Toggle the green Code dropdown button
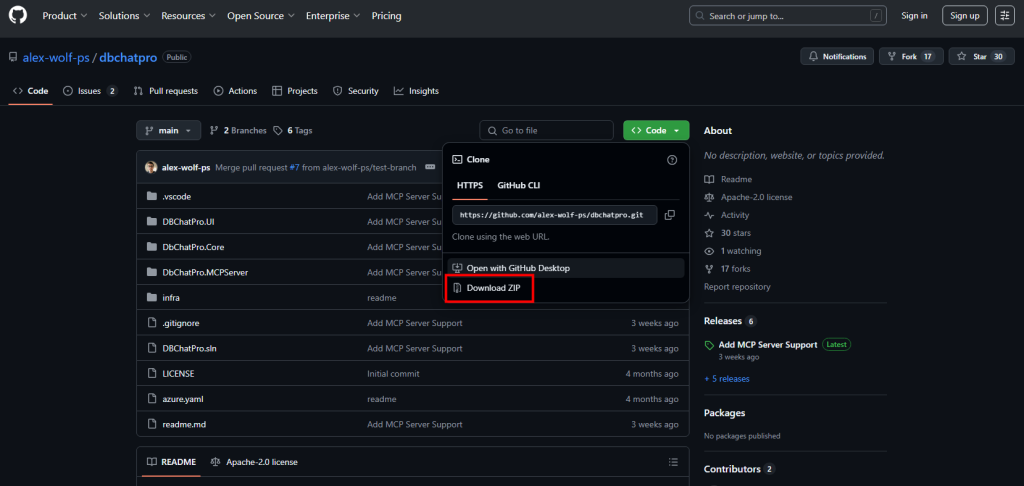1024x486 pixels. click(x=656, y=131)
